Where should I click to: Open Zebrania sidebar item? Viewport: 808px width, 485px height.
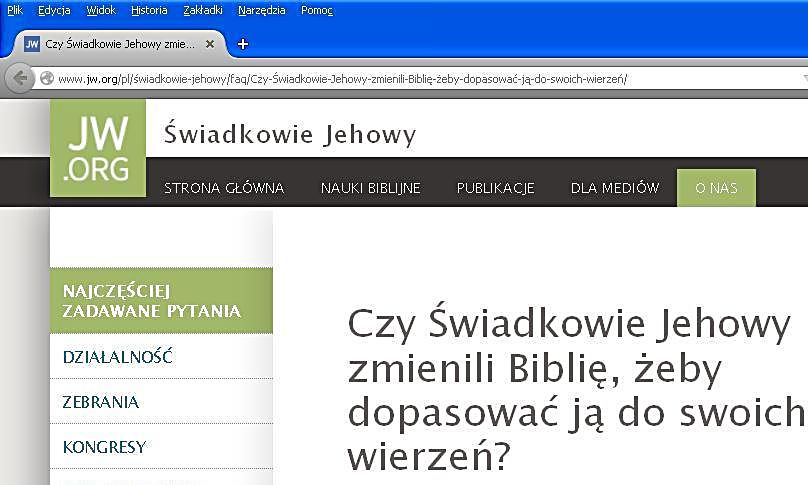point(161,402)
